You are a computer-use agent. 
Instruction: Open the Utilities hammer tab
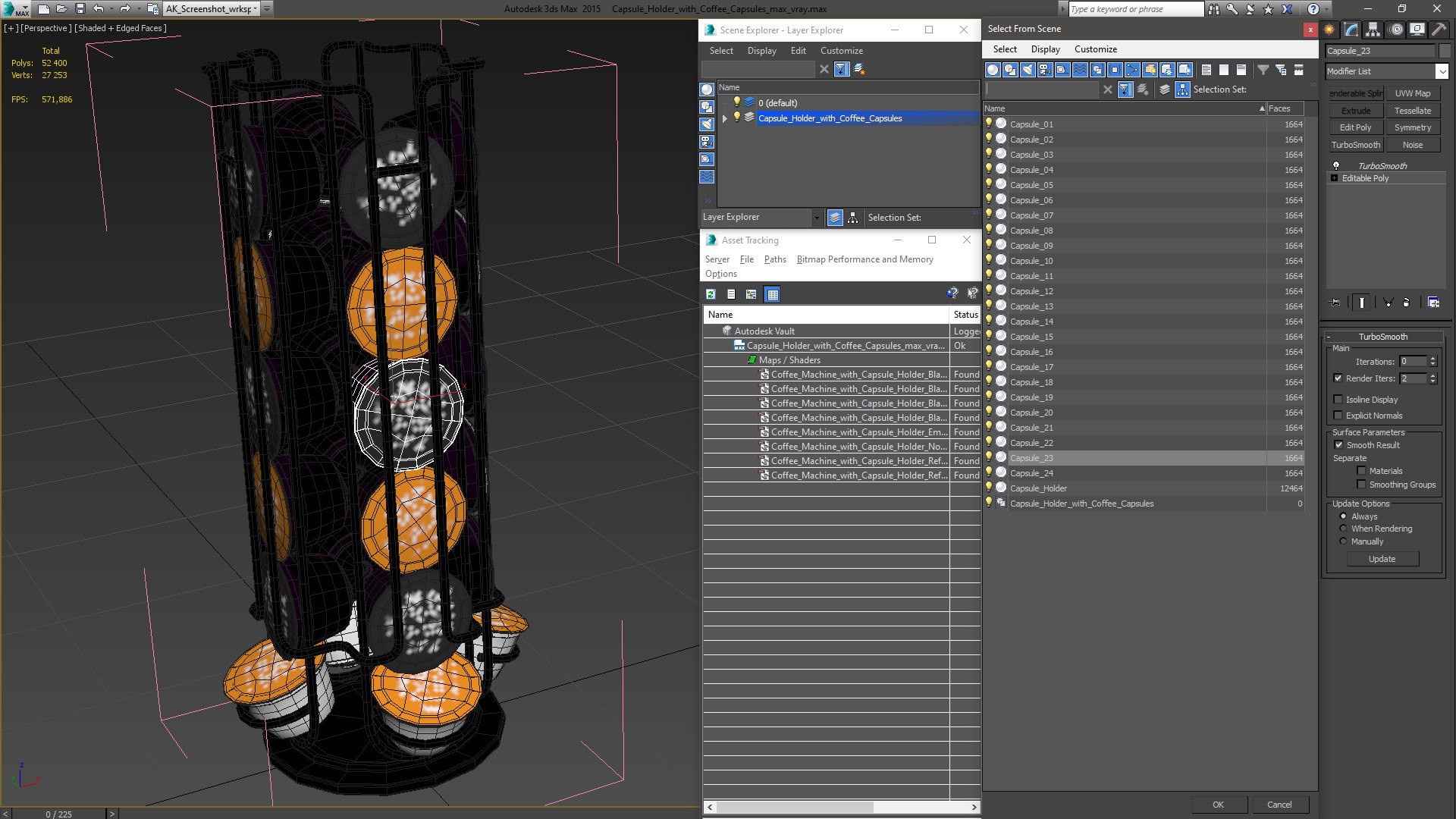tap(1438, 30)
